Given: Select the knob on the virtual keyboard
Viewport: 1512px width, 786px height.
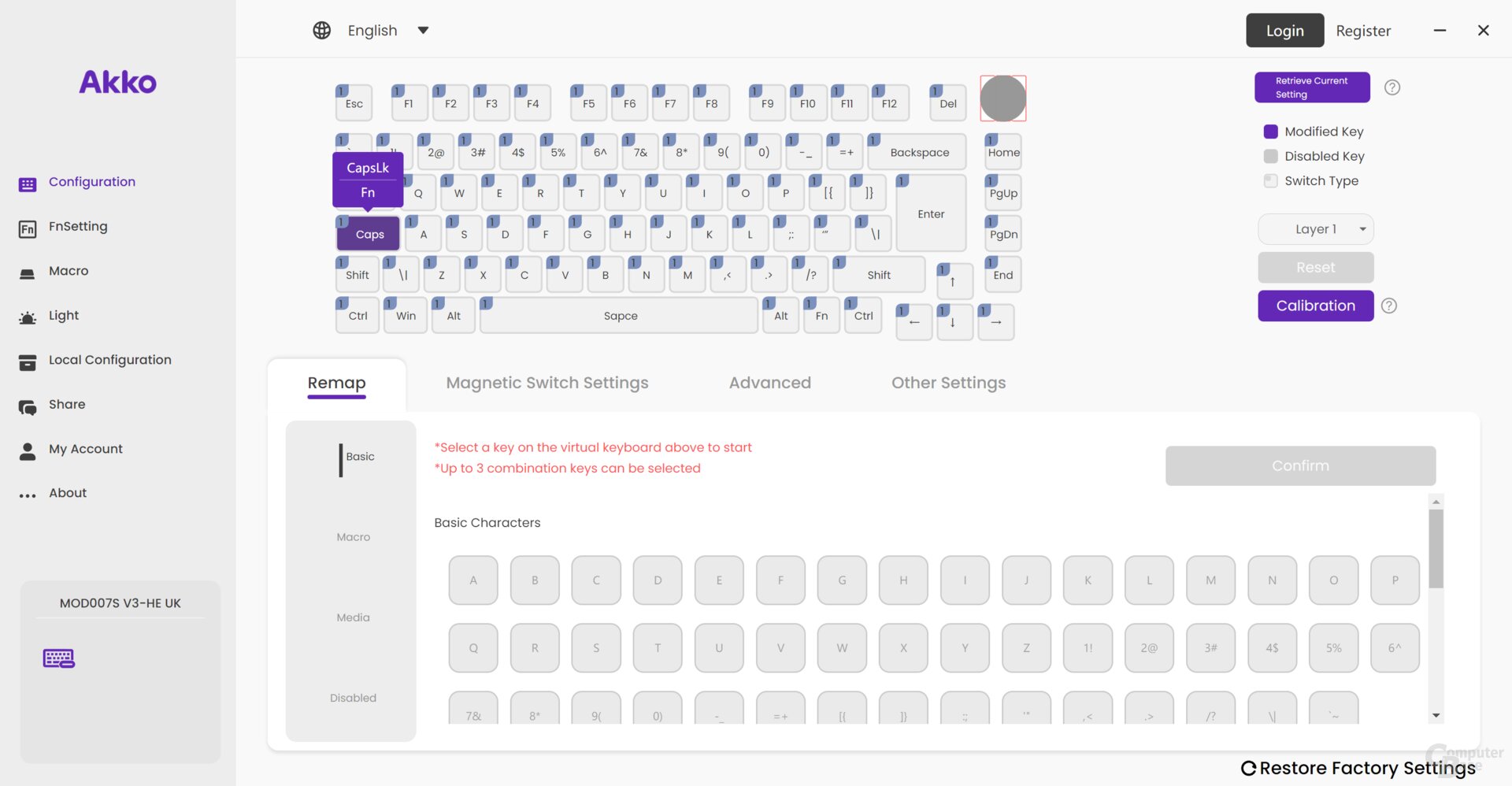Looking at the screenshot, I should click(1002, 98).
